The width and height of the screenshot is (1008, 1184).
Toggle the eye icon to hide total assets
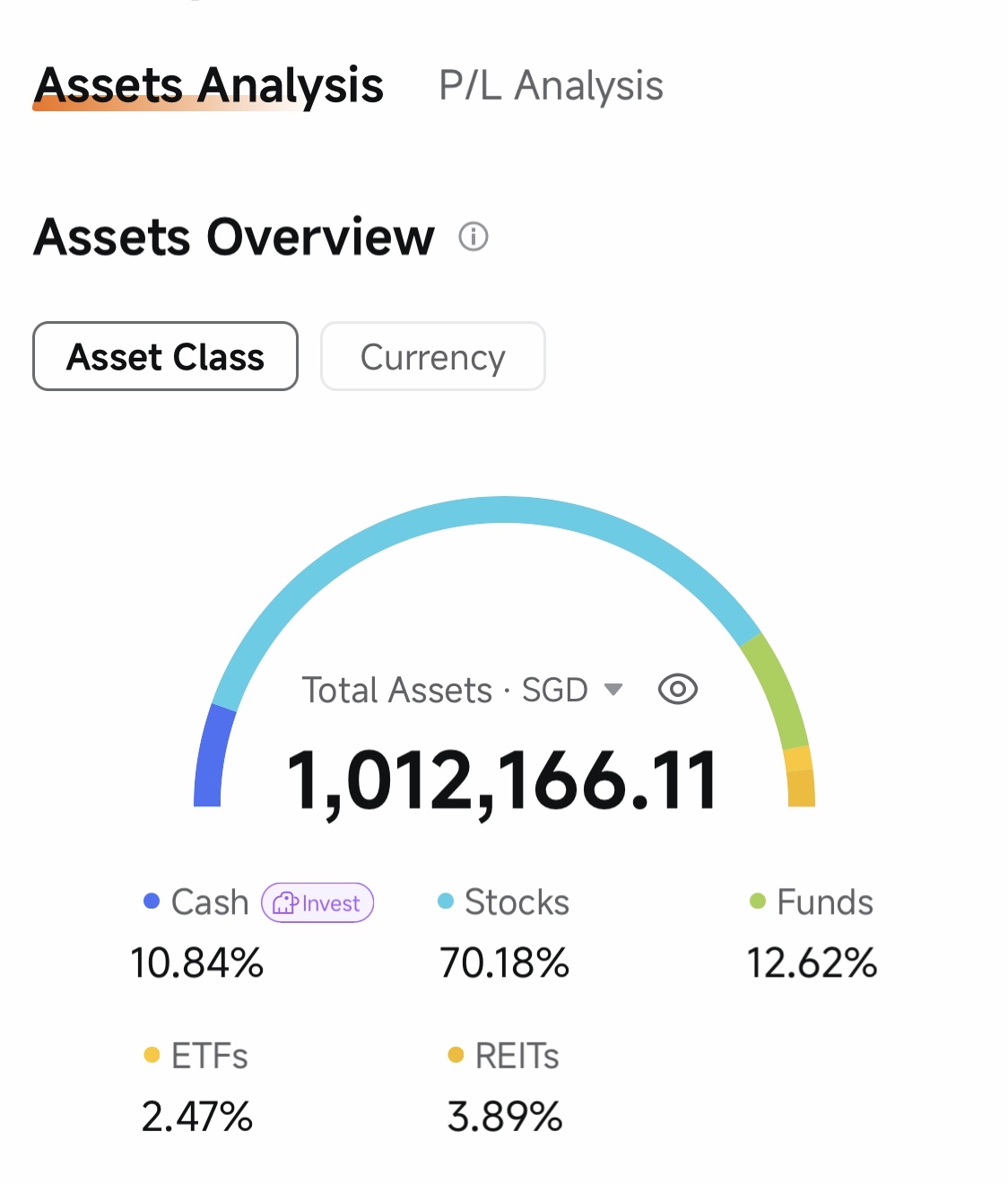tap(678, 689)
